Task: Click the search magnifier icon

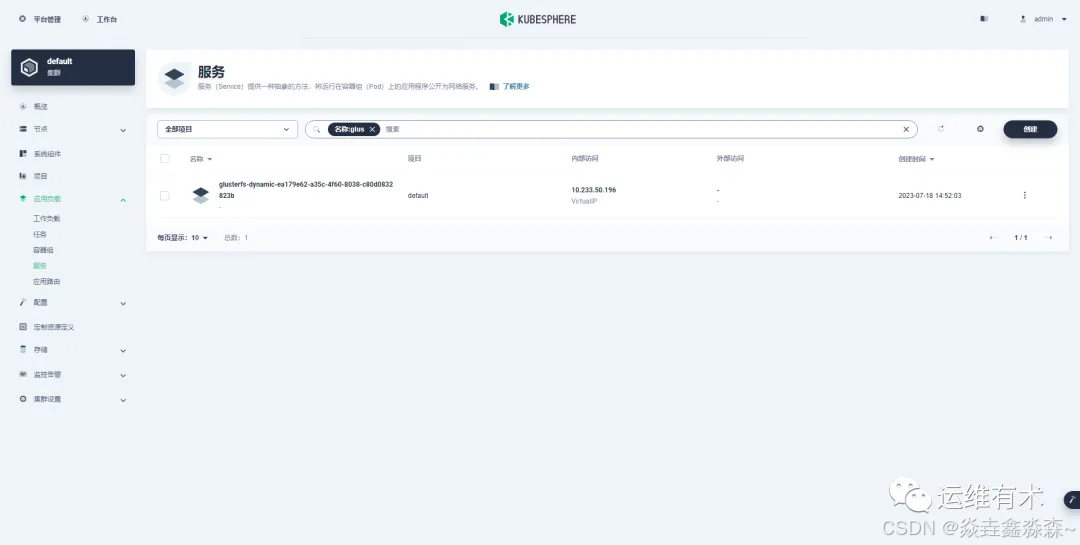Action: pos(317,130)
